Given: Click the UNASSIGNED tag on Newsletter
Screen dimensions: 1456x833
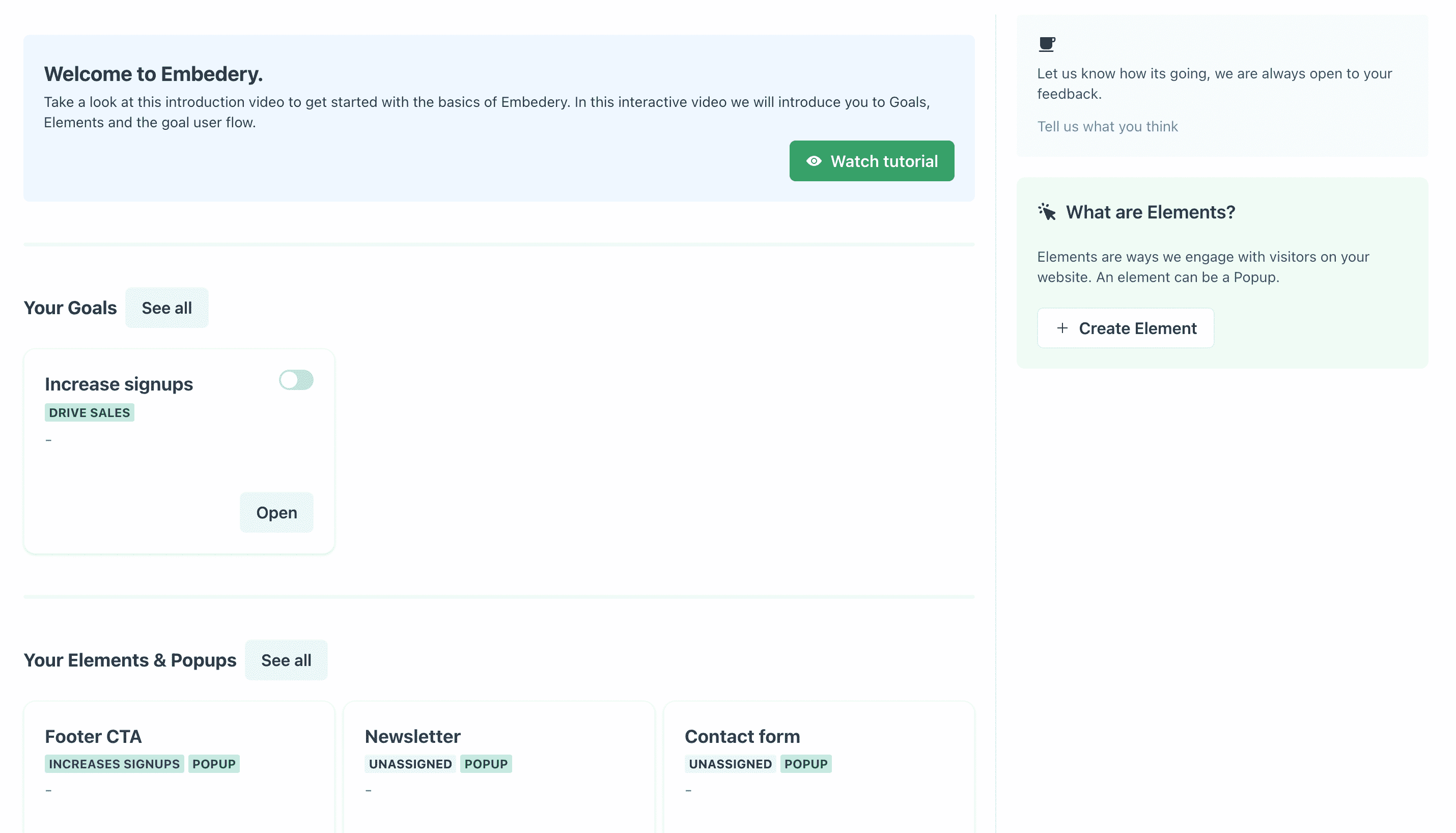Looking at the screenshot, I should tap(410, 764).
